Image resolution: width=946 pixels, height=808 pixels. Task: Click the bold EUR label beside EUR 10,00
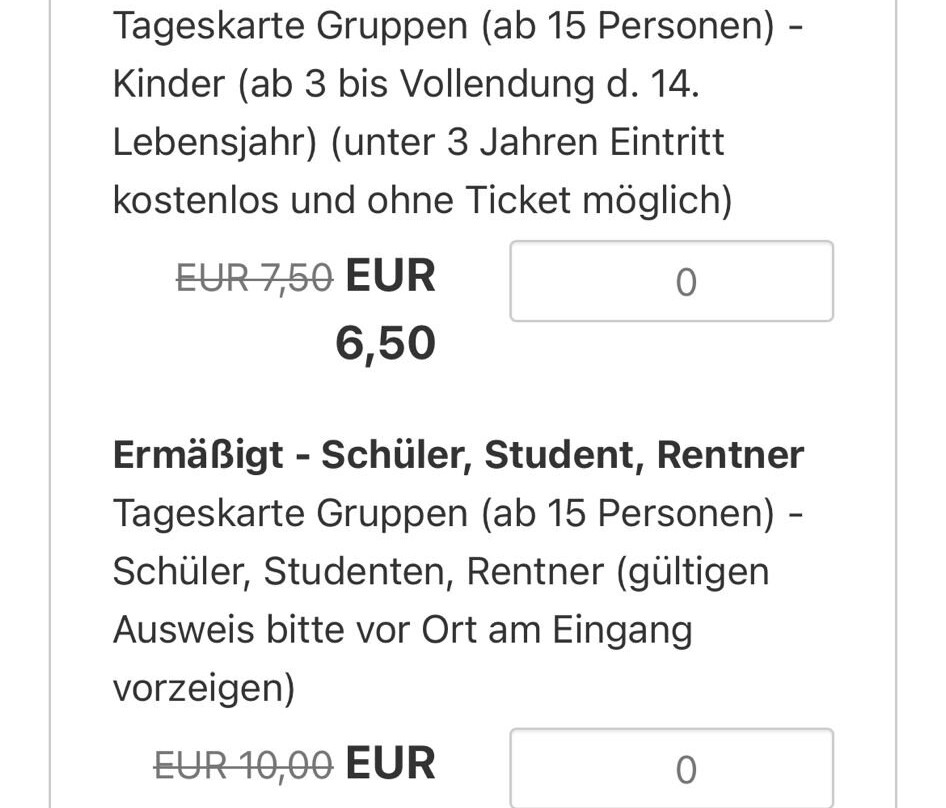390,764
